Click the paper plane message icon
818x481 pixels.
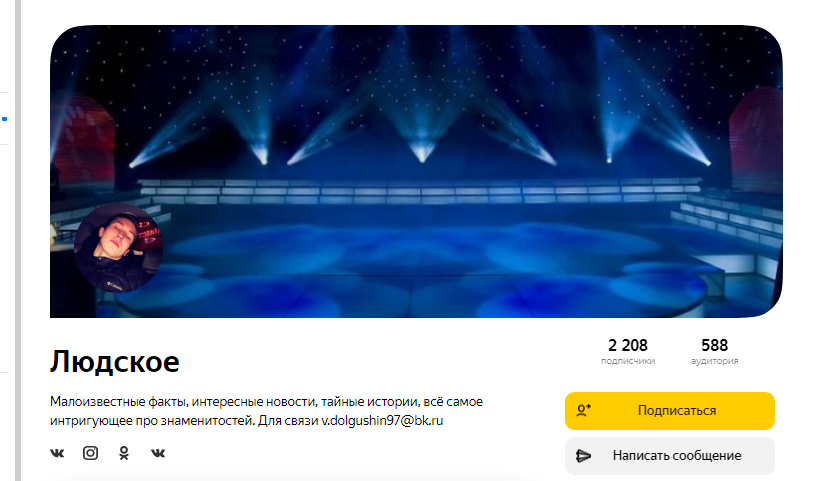(x=583, y=456)
